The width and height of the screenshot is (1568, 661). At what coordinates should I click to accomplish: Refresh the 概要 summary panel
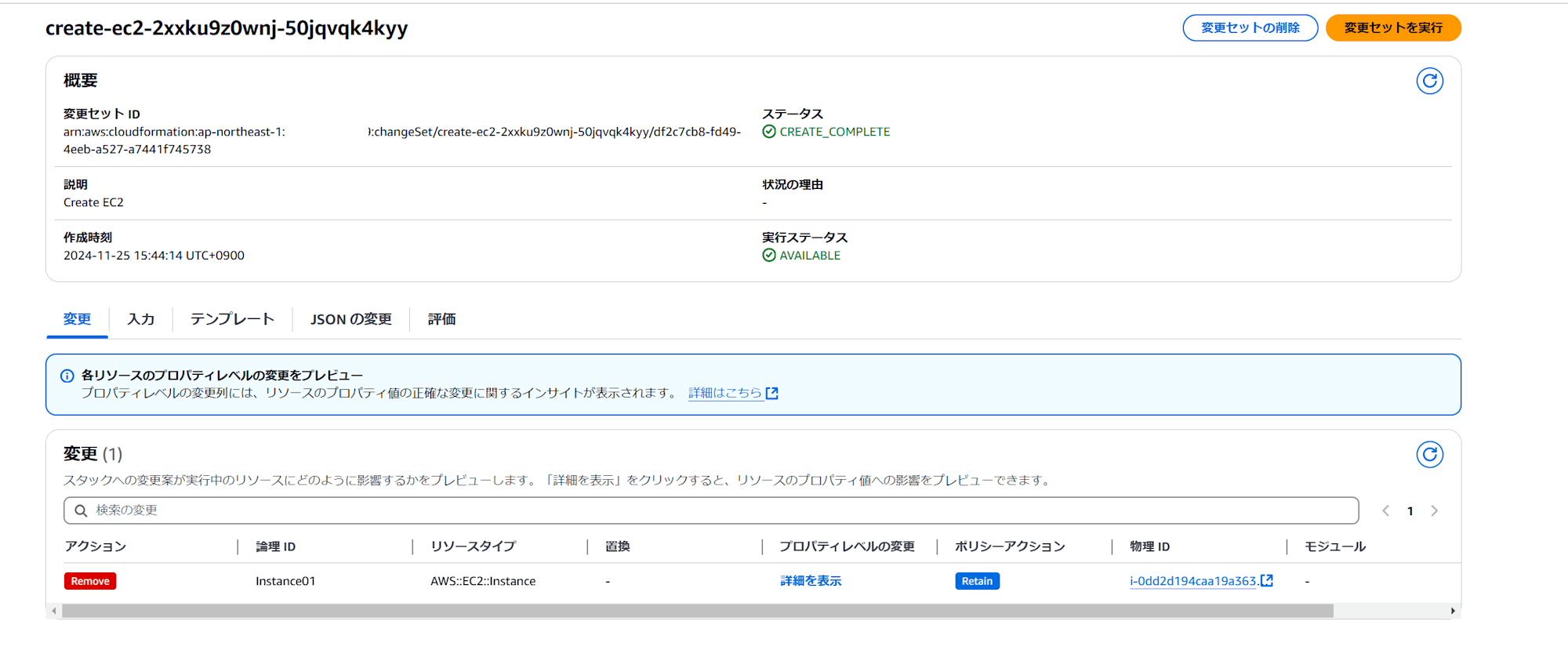click(x=1429, y=81)
